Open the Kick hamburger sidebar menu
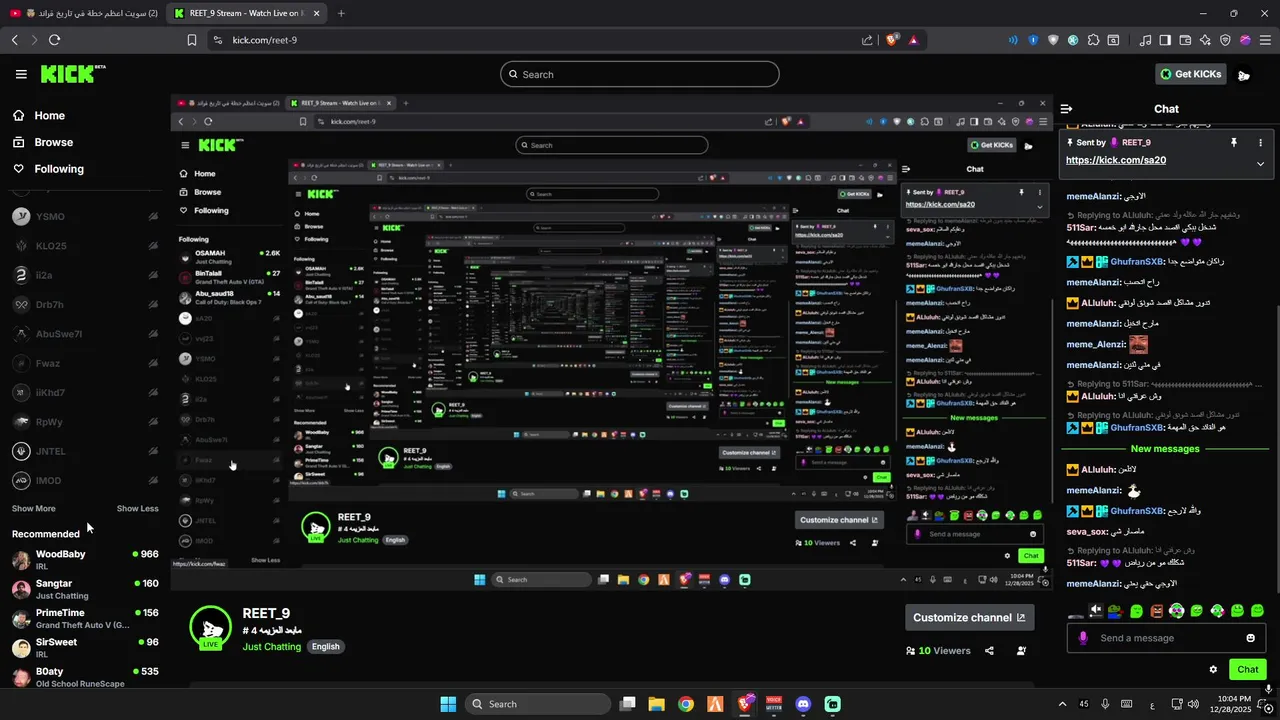Screen dimensions: 1280x720 pyautogui.click(x=21, y=74)
